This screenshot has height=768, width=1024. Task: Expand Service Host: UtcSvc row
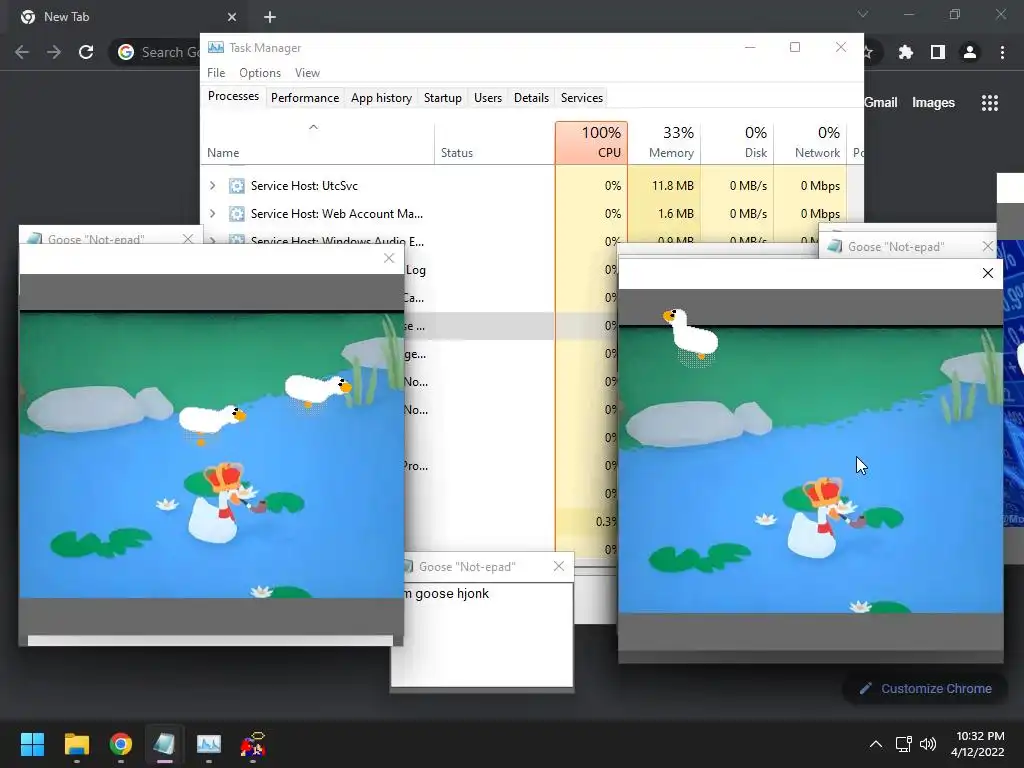tap(212, 185)
